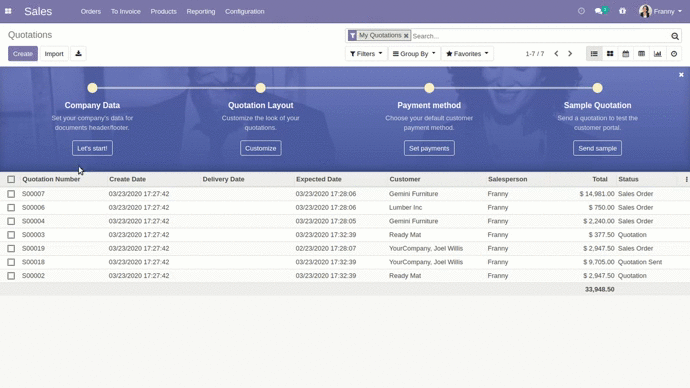
Task: Open the activities clock icon in navbar
Action: click(x=581, y=11)
